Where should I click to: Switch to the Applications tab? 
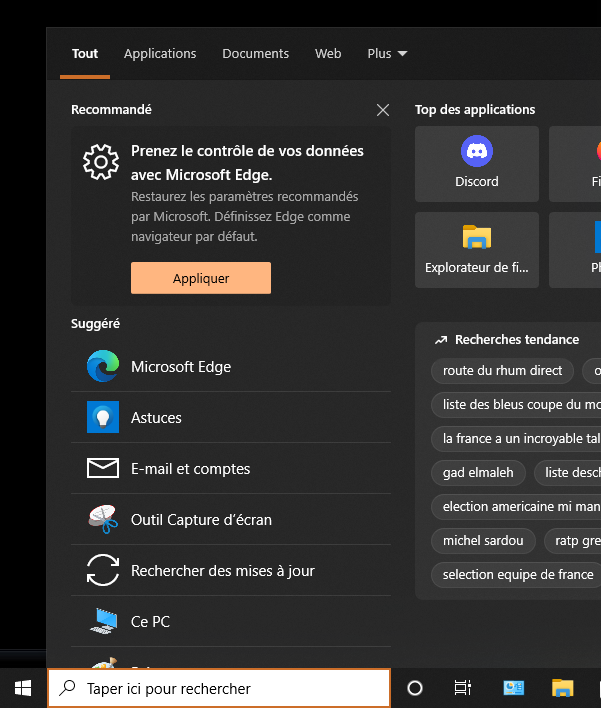click(x=160, y=54)
